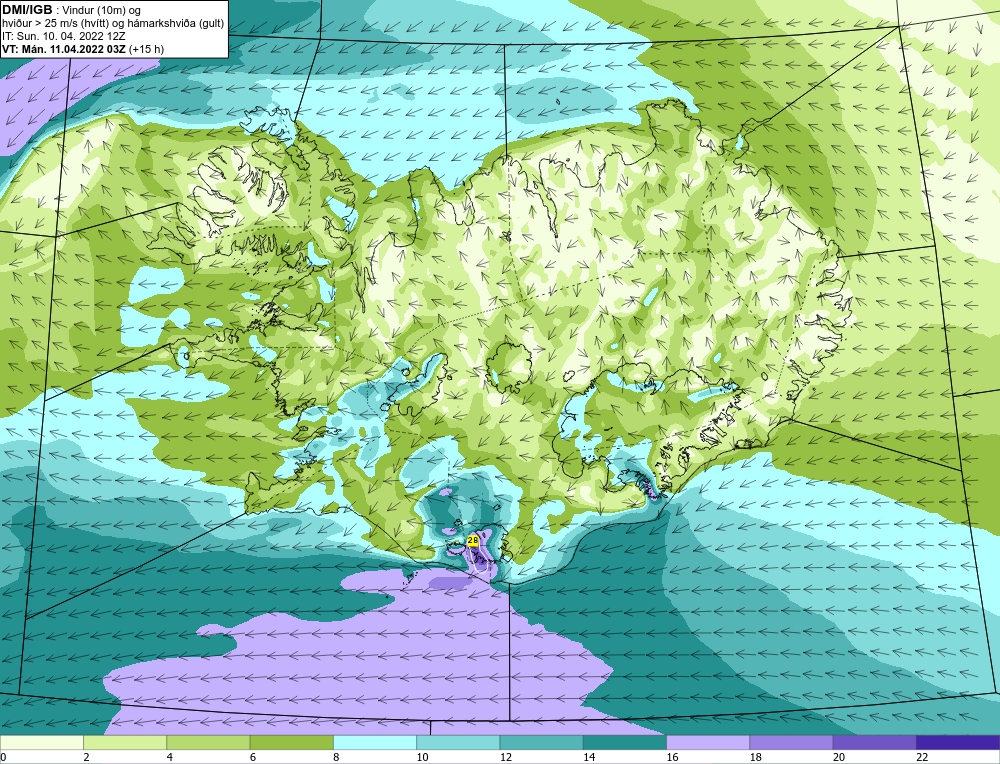
Task: Click the legend scale value 12
Action: point(505,757)
